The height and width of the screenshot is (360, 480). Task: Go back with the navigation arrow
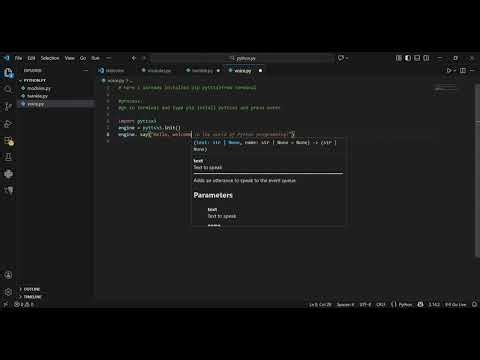[x=134, y=58]
